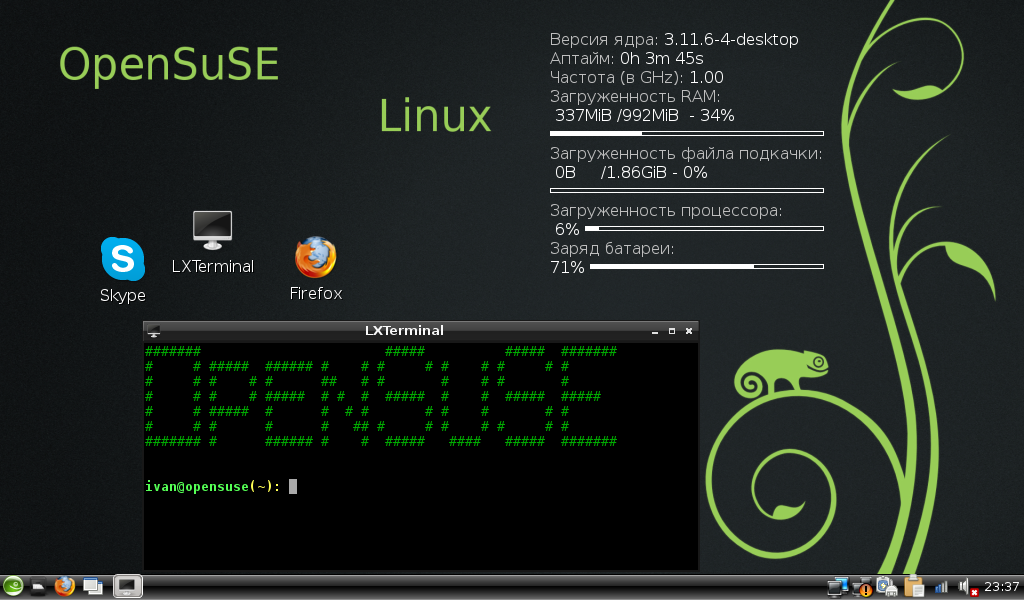This screenshot has width=1024, height=600.
Task: Click the 71% battery value
Action: coord(567,267)
